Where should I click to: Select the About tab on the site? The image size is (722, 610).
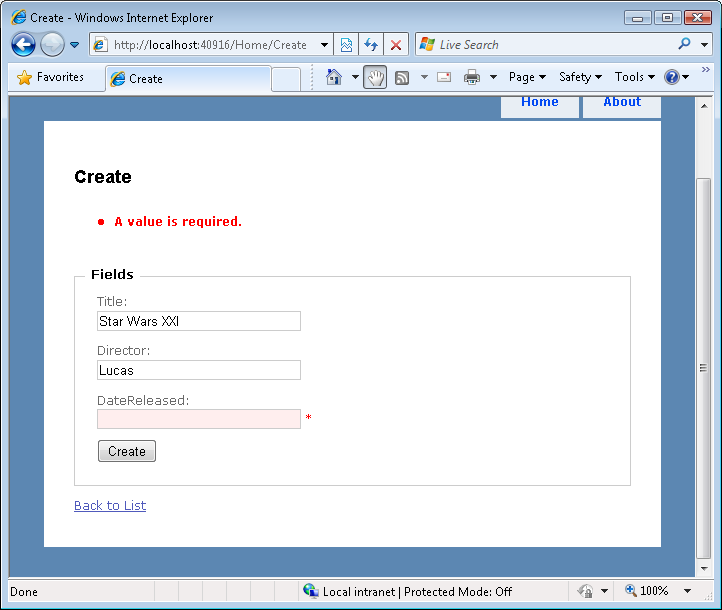point(622,104)
